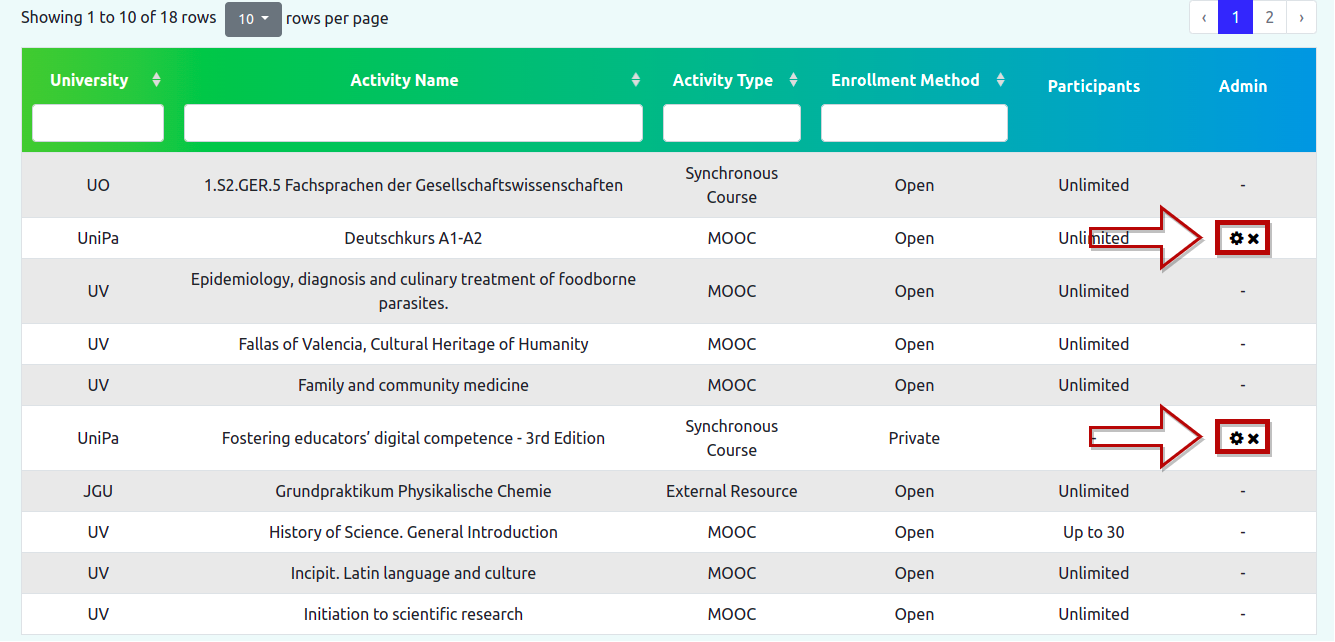The image size is (1335, 642).
Task: Select Initiation to scientific research activity
Action: (x=413, y=614)
